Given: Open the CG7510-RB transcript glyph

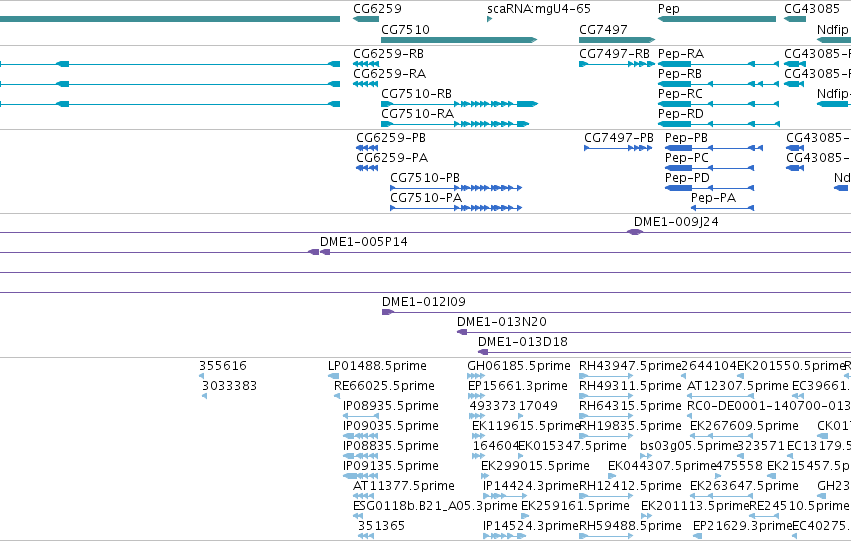Looking at the screenshot, I should [459, 104].
